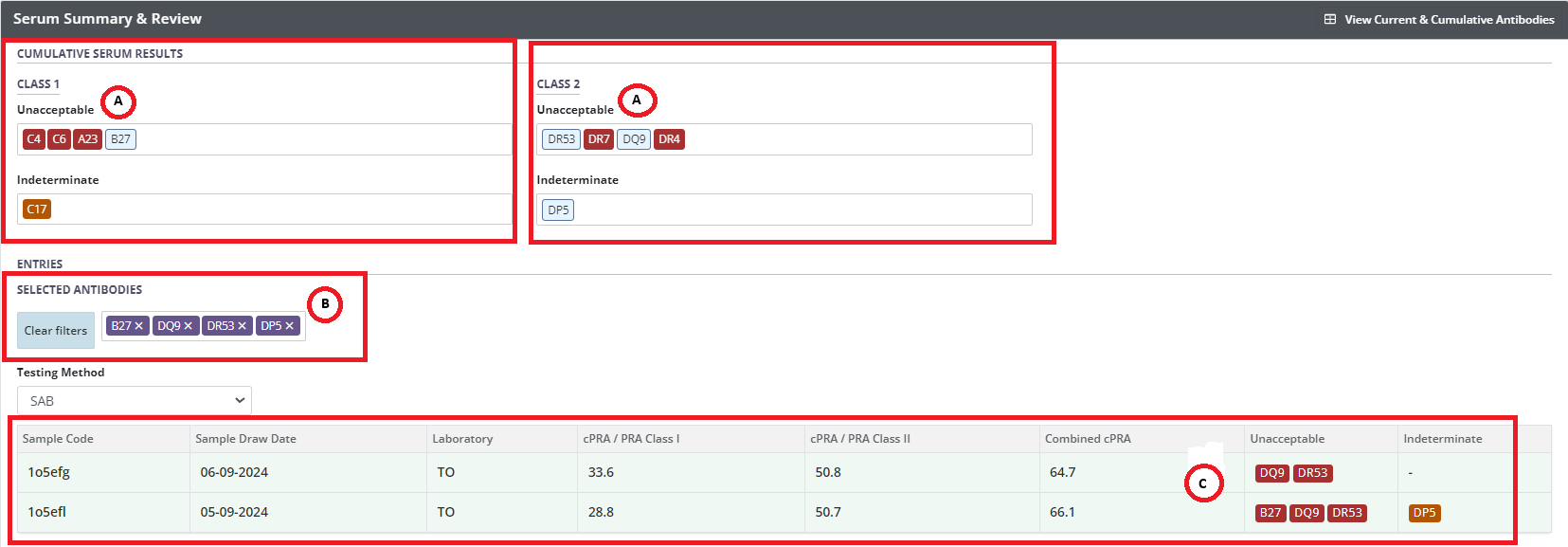Remove DR53 from selected antibodies
Screen dimensions: 1568x547
coord(243,326)
